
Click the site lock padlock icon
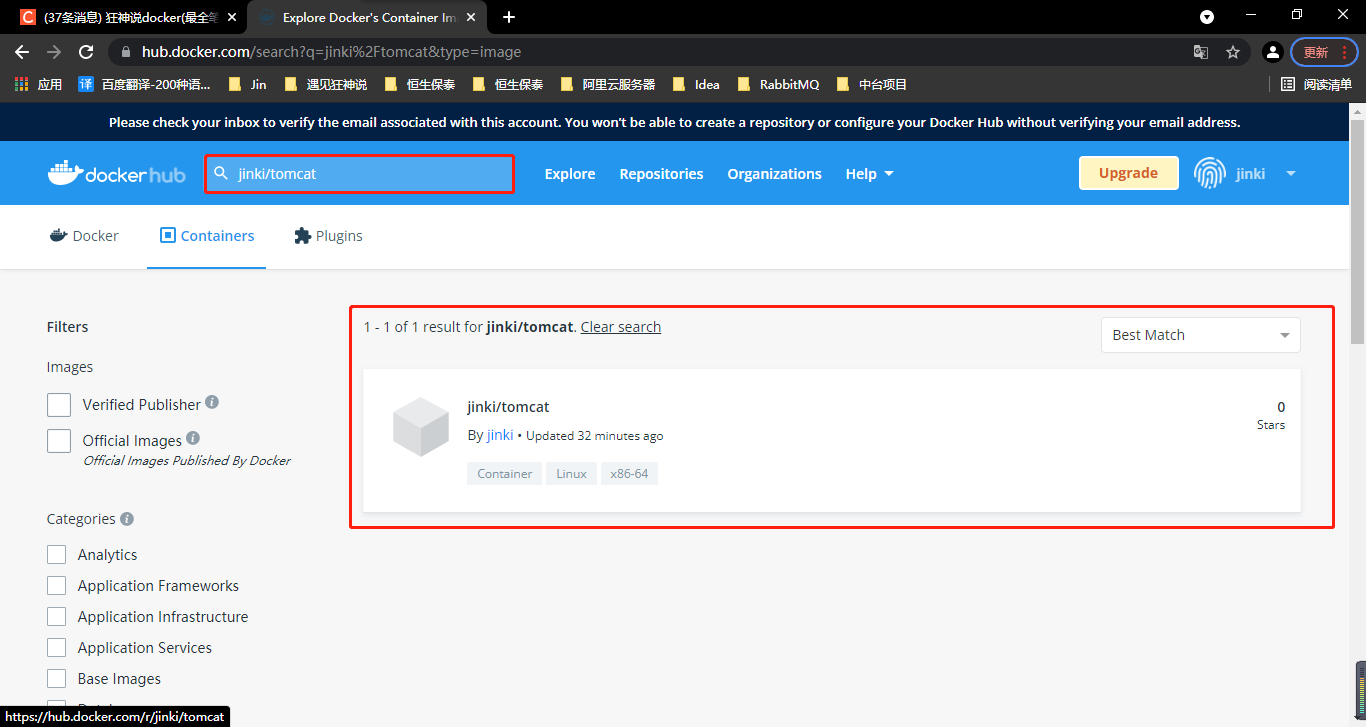126,52
